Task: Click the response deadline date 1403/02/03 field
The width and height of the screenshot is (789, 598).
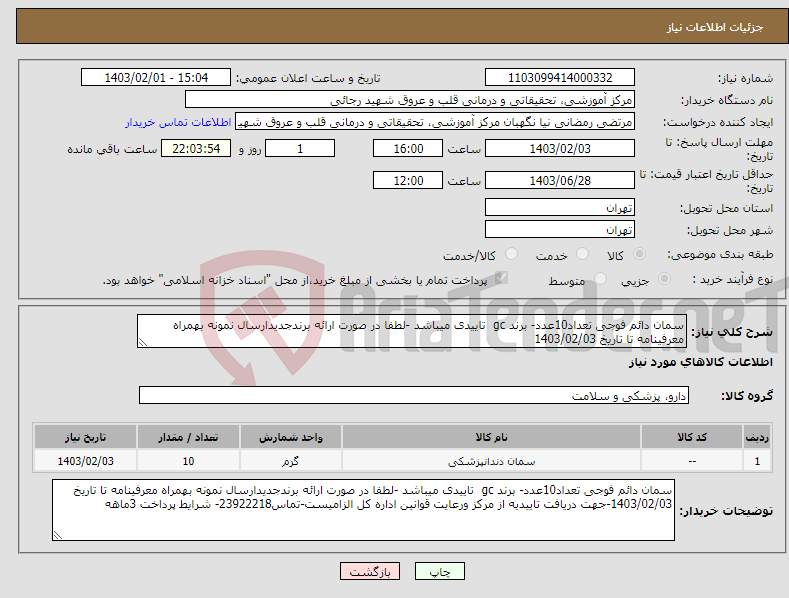Action: tap(560, 148)
